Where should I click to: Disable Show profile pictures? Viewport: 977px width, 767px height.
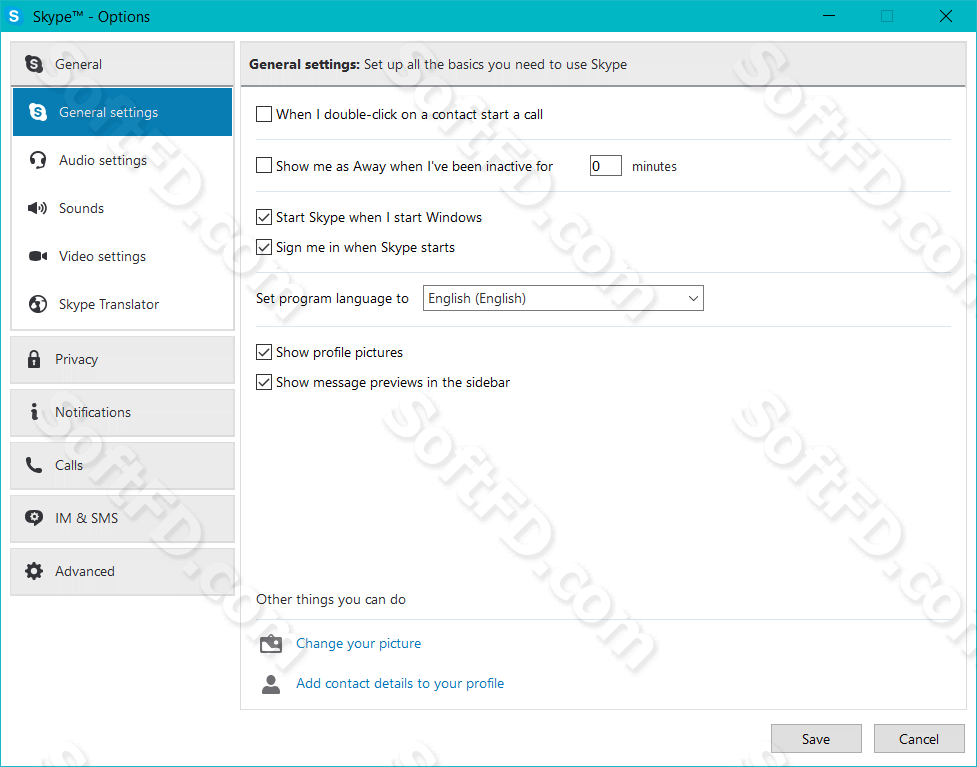(264, 352)
